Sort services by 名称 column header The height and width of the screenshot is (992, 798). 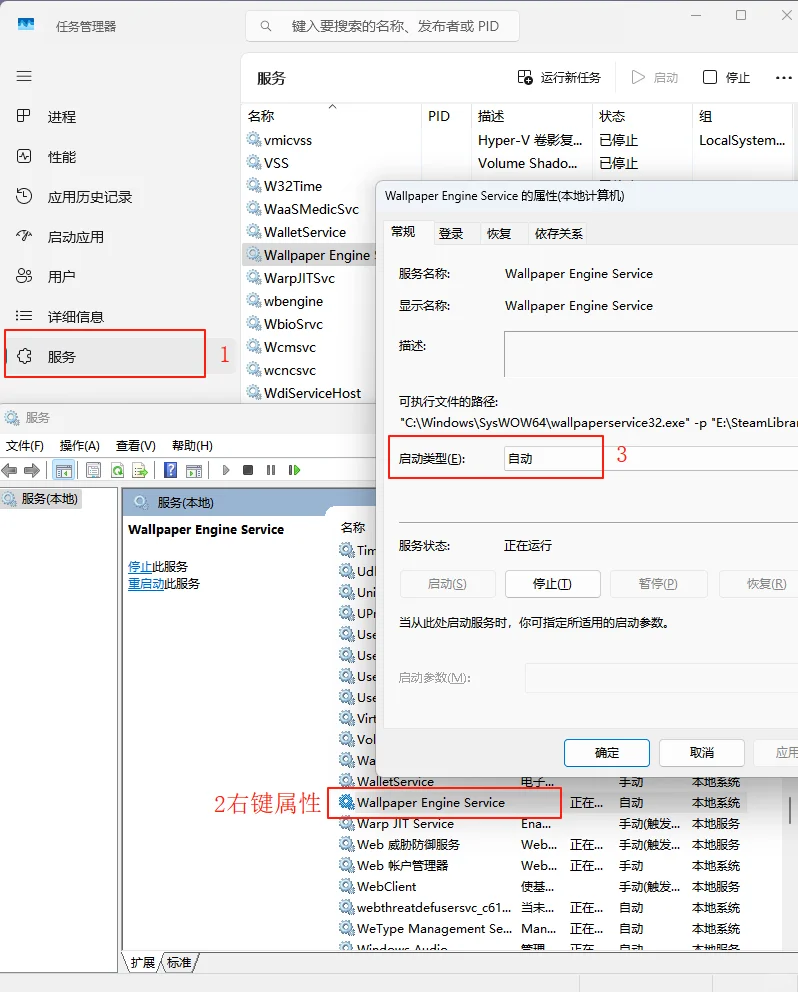(x=261, y=116)
